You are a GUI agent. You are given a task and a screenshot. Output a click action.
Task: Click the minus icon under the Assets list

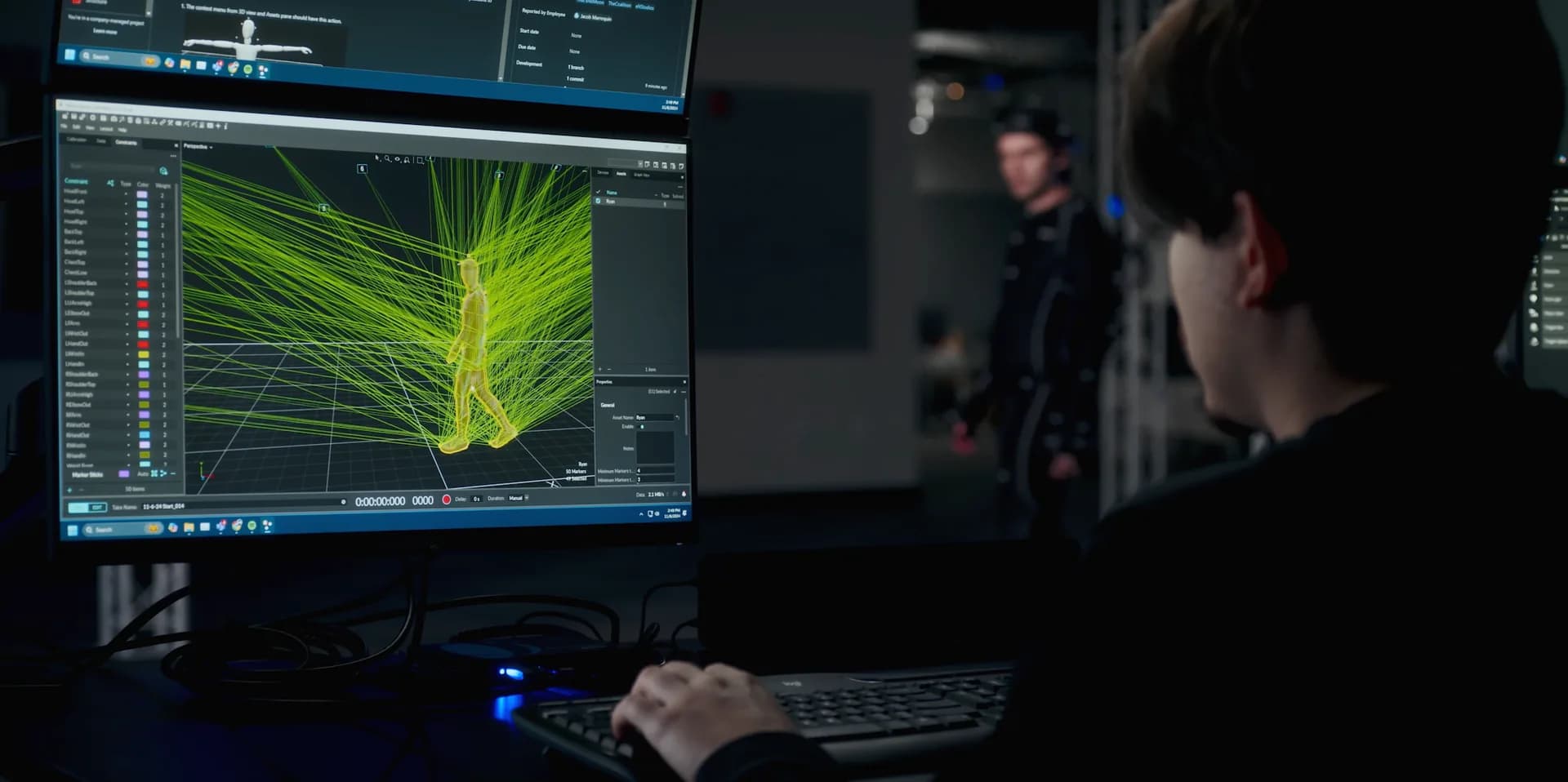point(609,369)
